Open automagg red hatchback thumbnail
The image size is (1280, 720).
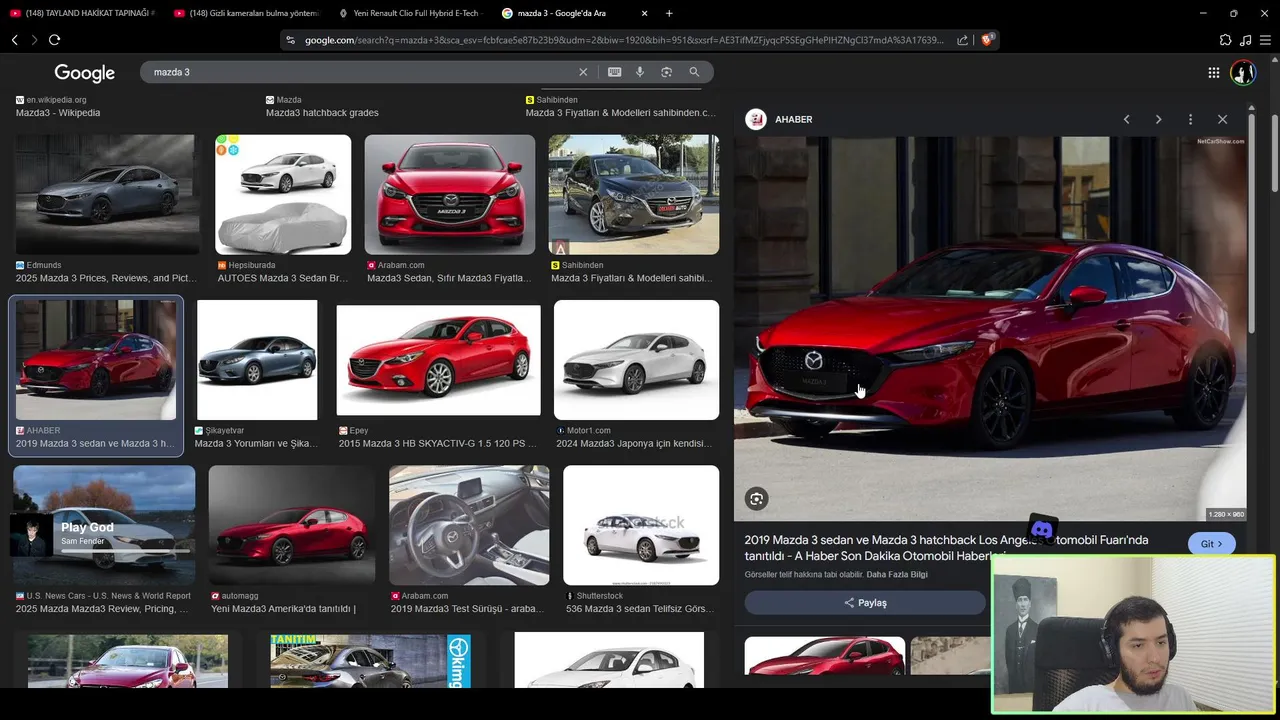[291, 525]
